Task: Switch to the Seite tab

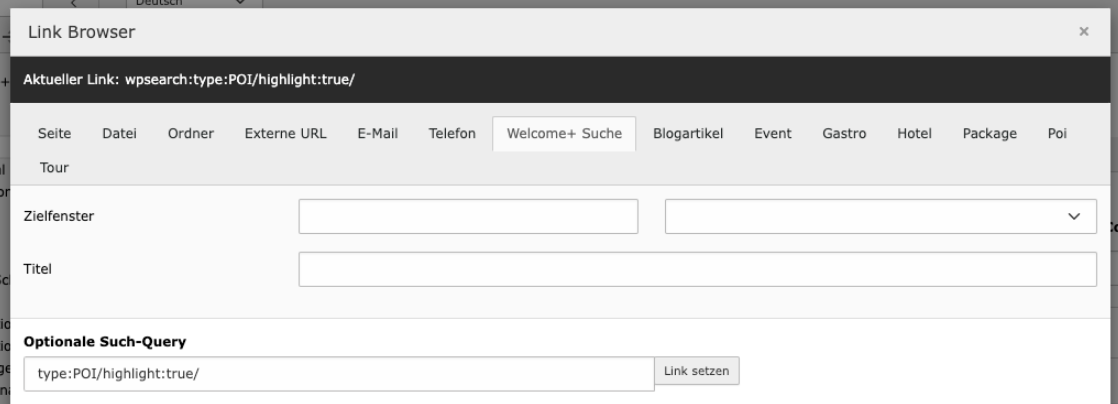Action: 54,134
